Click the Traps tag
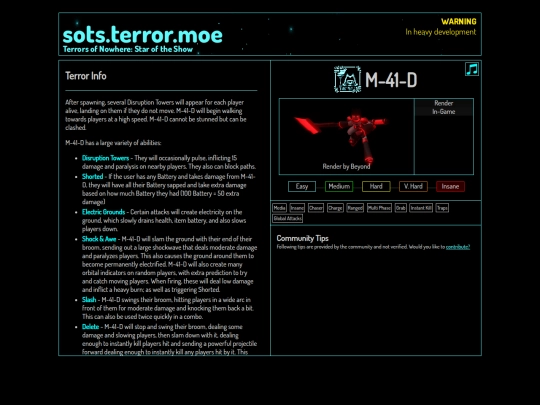The width and height of the screenshot is (540, 405). (442, 208)
